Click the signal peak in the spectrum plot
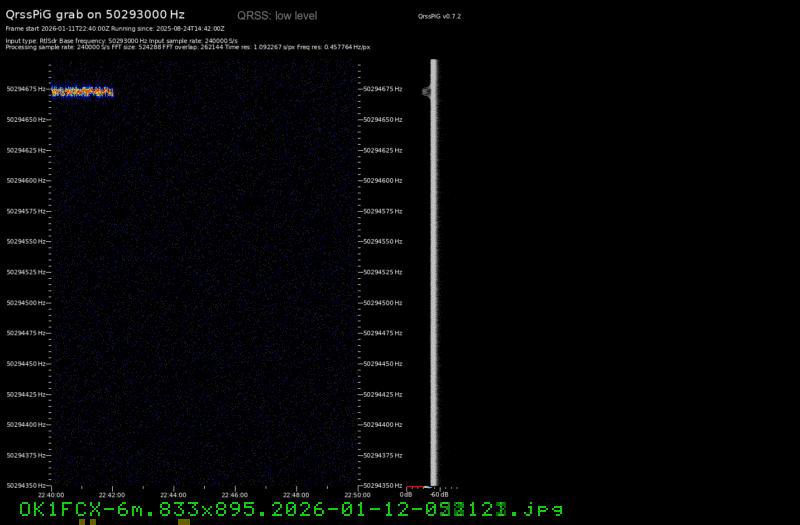This screenshot has width=800, height=525. [x=427, y=91]
